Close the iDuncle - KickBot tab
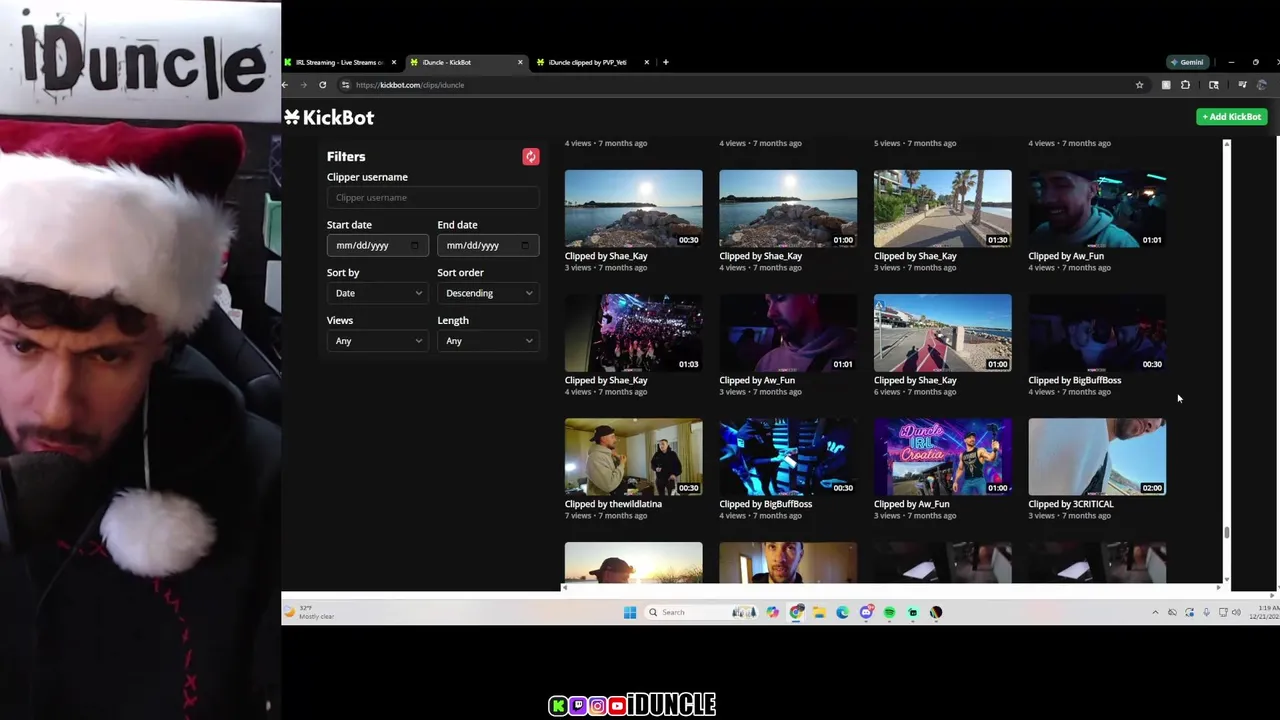Screen dimensions: 1280x720 [520, 62]
